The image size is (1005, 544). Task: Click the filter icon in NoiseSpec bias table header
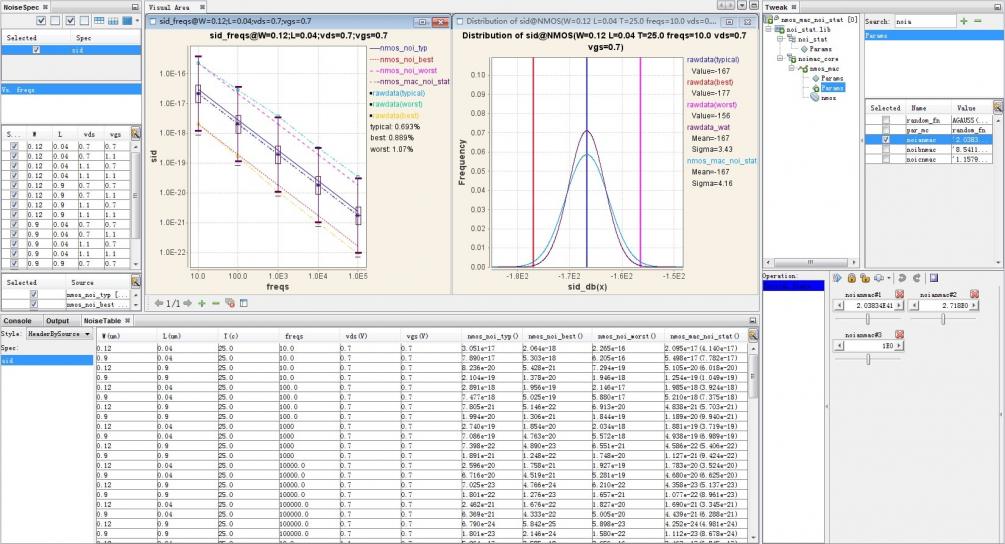click(x=135, y=133)
